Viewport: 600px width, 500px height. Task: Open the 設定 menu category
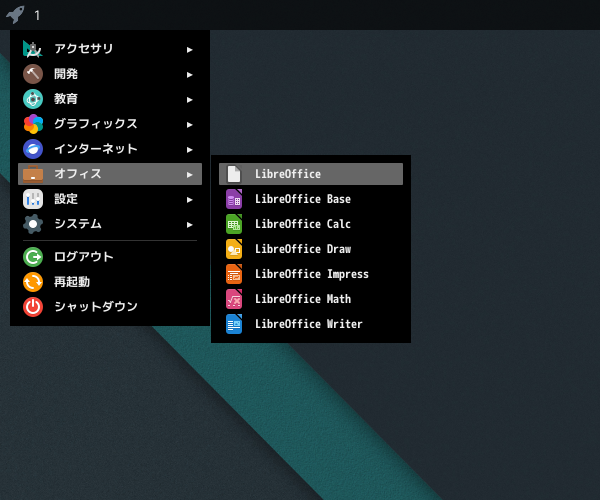tap(110, 199)
